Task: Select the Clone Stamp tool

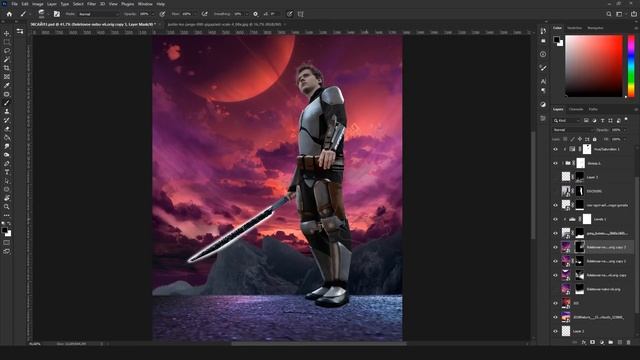Action: click(7, 111)
